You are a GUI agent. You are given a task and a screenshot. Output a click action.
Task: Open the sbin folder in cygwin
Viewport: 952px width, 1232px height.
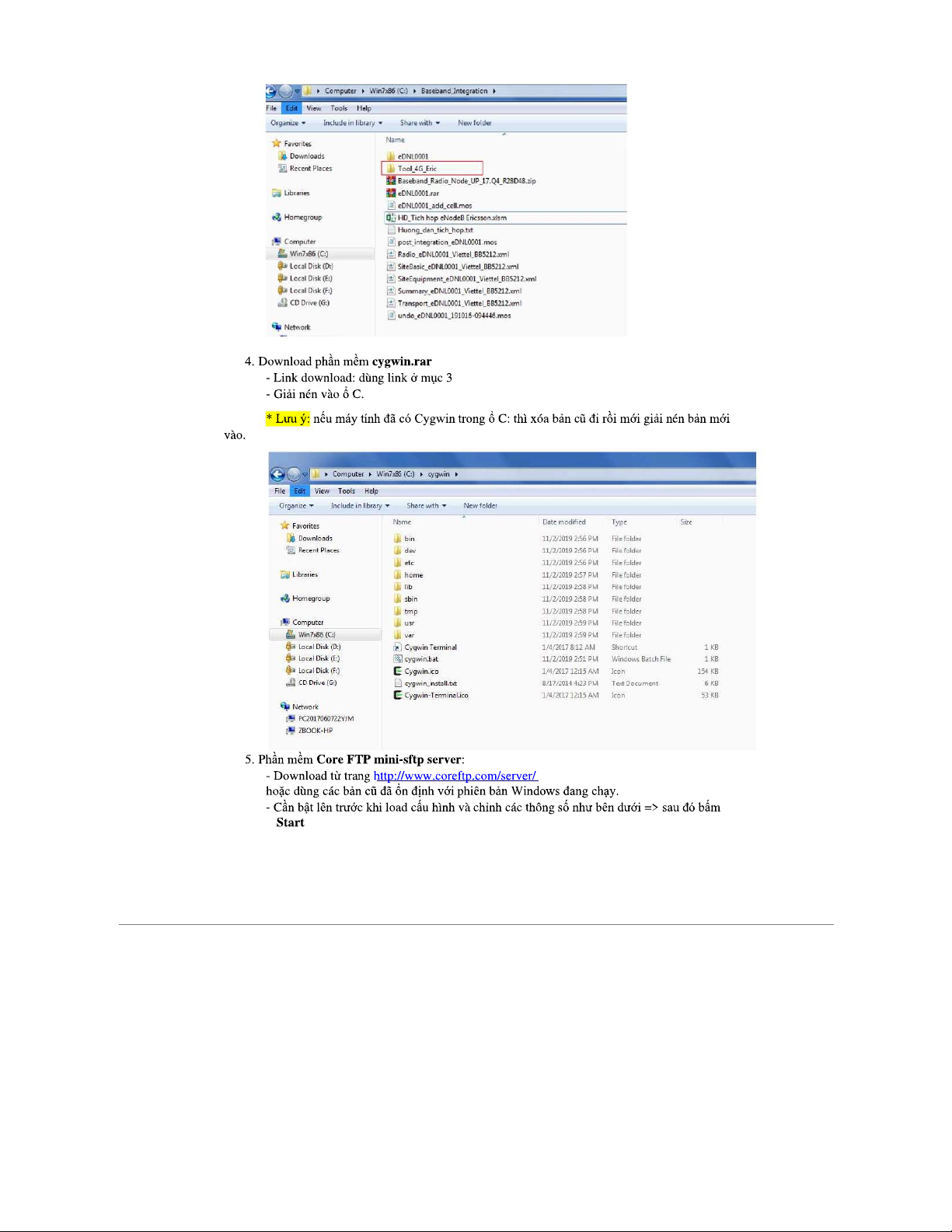coord(410,599)
